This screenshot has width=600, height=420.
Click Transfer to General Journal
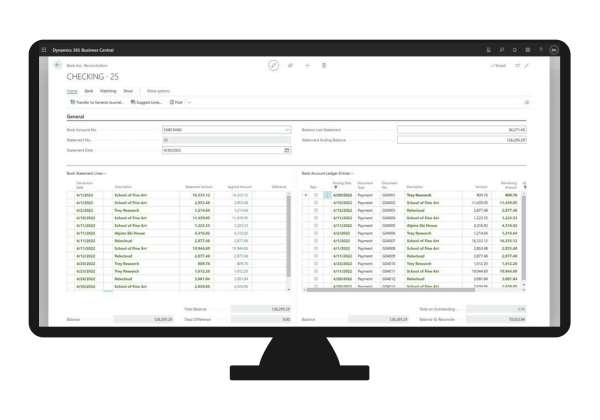pos(97,103)
